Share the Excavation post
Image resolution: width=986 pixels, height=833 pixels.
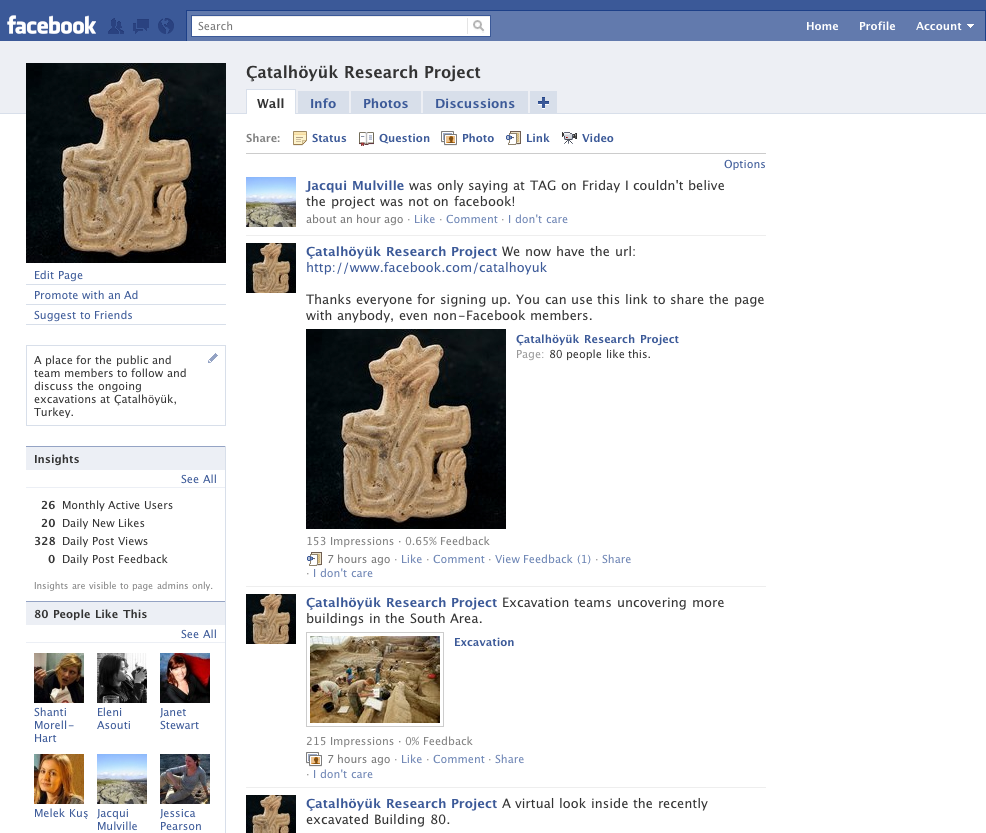(x=509, y=759)
